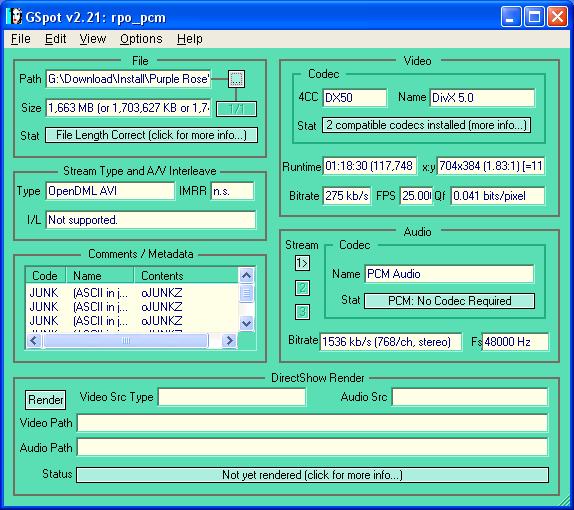Click metadata vertical scrollbar thumb

tap(246, 293)
